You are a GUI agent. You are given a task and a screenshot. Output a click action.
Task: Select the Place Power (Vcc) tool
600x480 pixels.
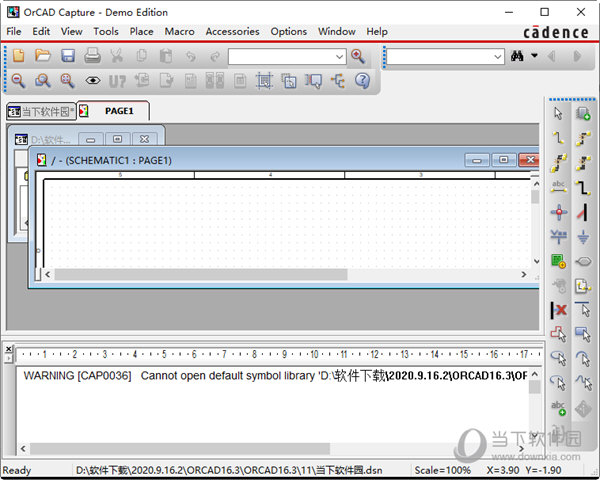(558, 236)
